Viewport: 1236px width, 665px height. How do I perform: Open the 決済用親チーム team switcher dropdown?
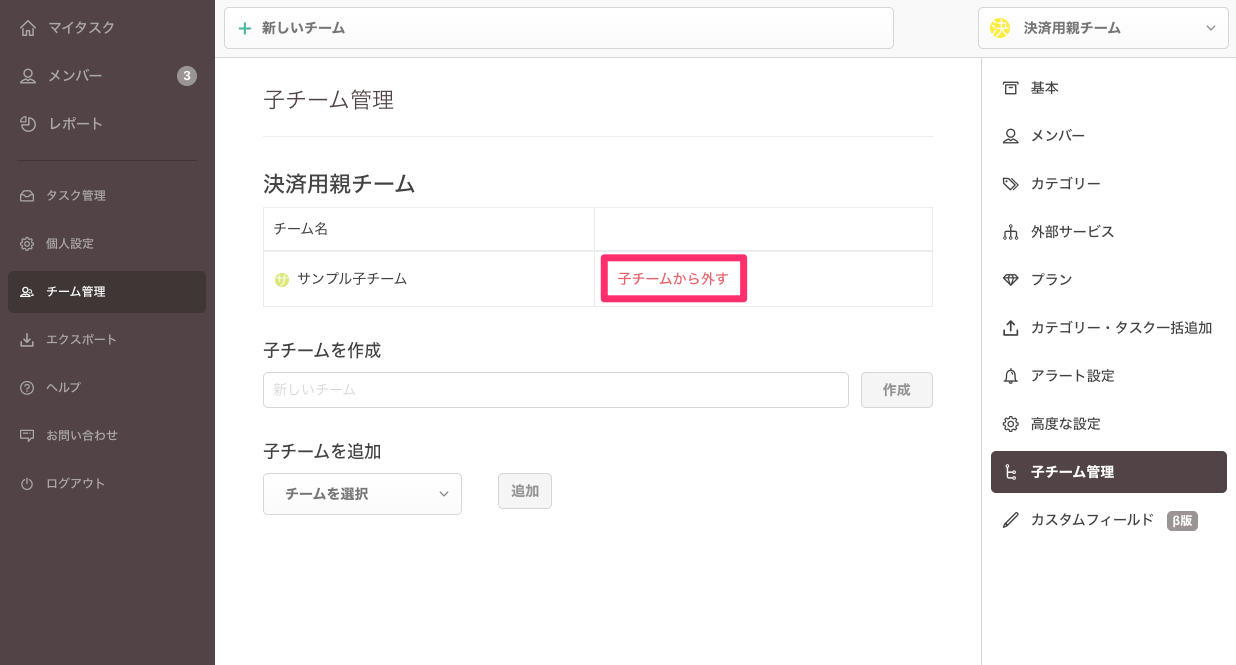coord(1103,28)
